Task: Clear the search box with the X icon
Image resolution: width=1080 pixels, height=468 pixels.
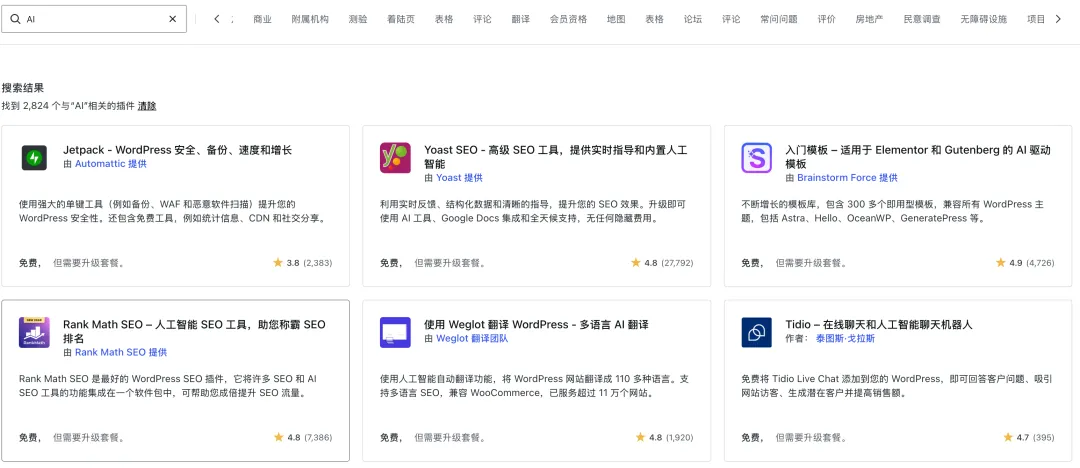Action: pos(172,19)
